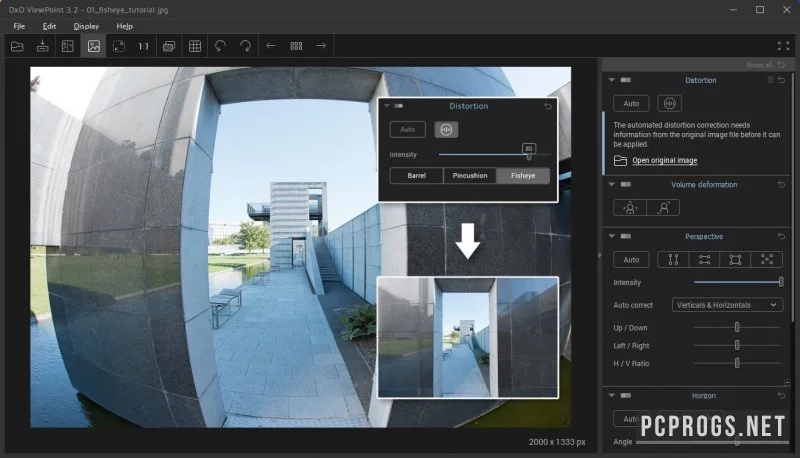Collapse Perspective advanced settings minus button
The width and height of the screenshot is (800, 458).
pos(787,382)
